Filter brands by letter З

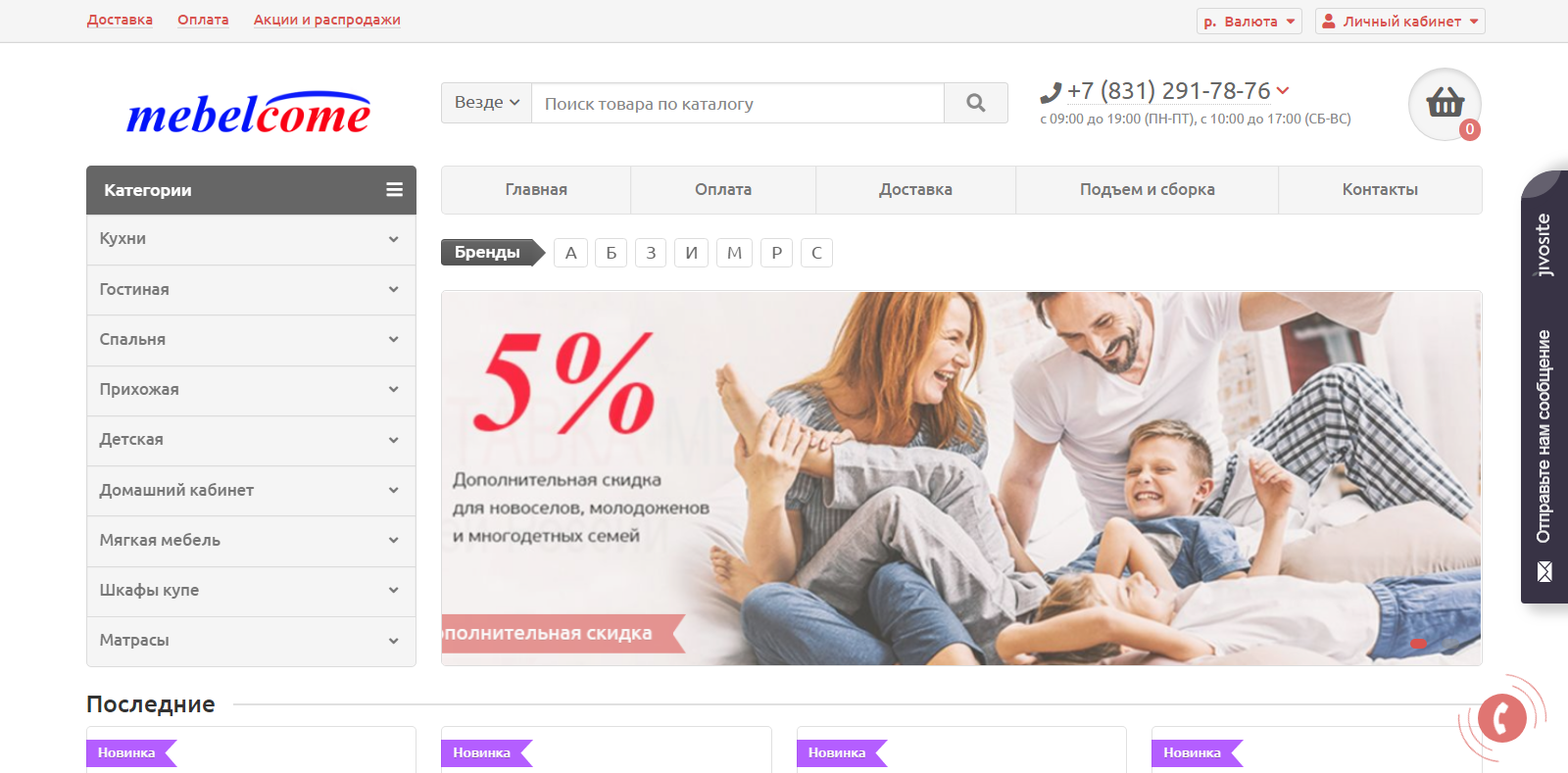651,253
